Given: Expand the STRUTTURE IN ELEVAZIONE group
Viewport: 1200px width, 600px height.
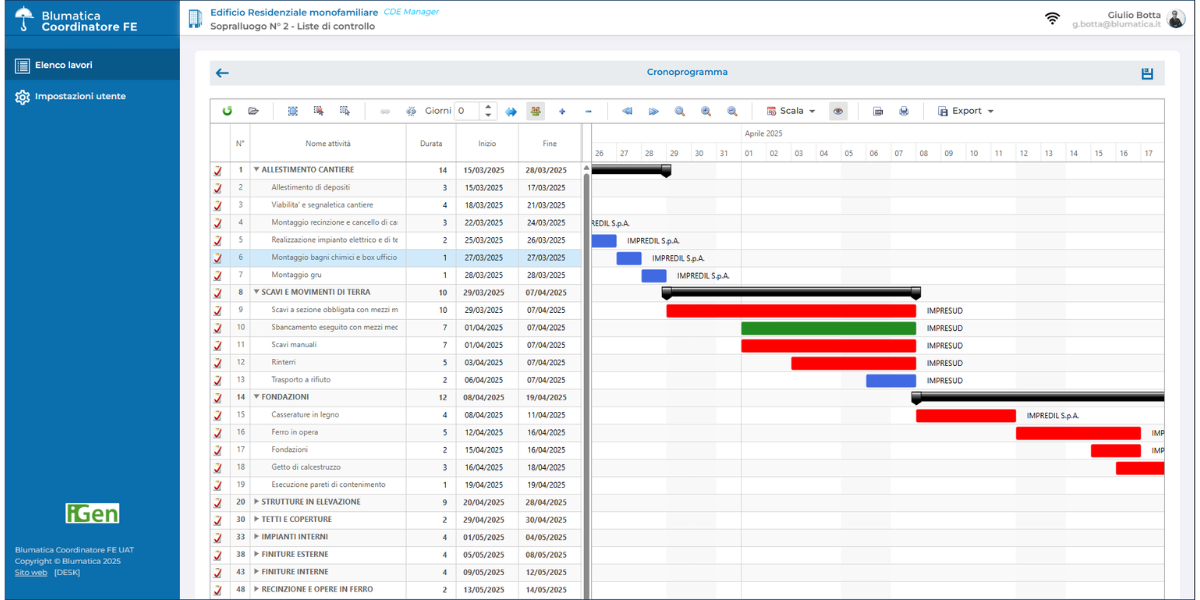Looking at the screenshot, I should pyautogui.click(x=257, y=502).
